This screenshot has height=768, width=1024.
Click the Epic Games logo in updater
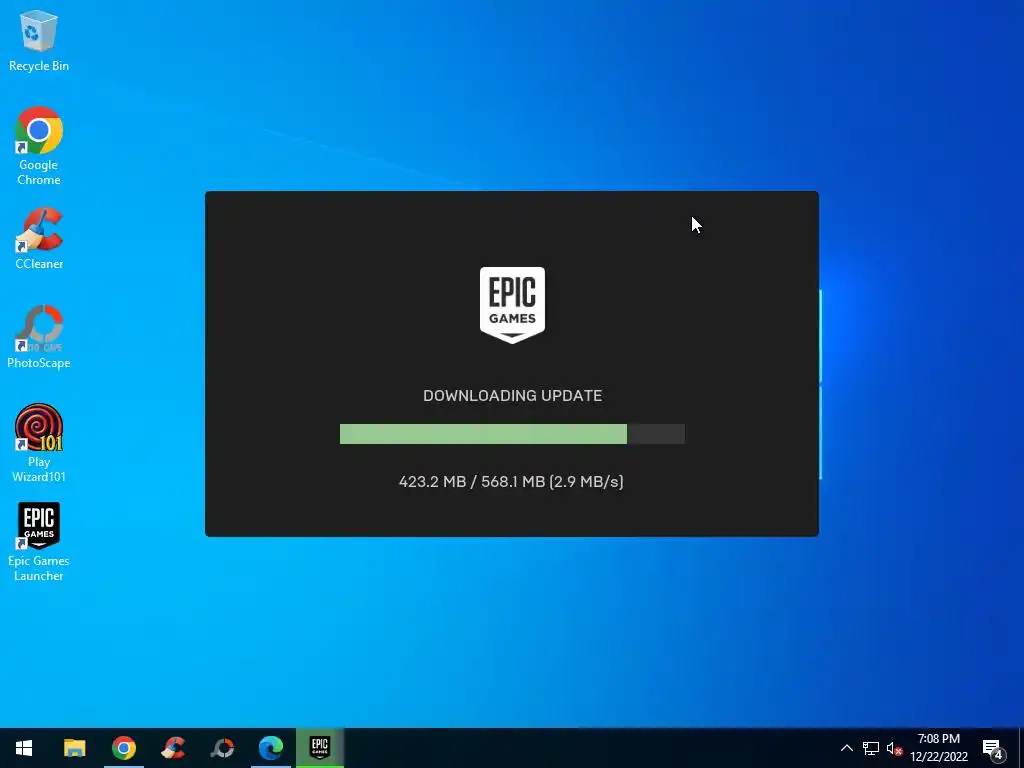click(x=512, y=304)
